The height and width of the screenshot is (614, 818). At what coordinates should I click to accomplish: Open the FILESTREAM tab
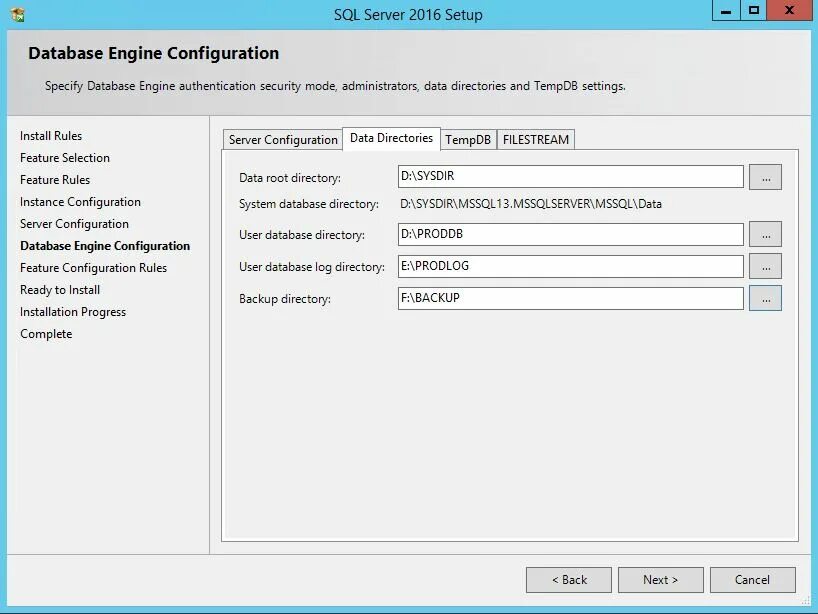[x=536, y=140]
